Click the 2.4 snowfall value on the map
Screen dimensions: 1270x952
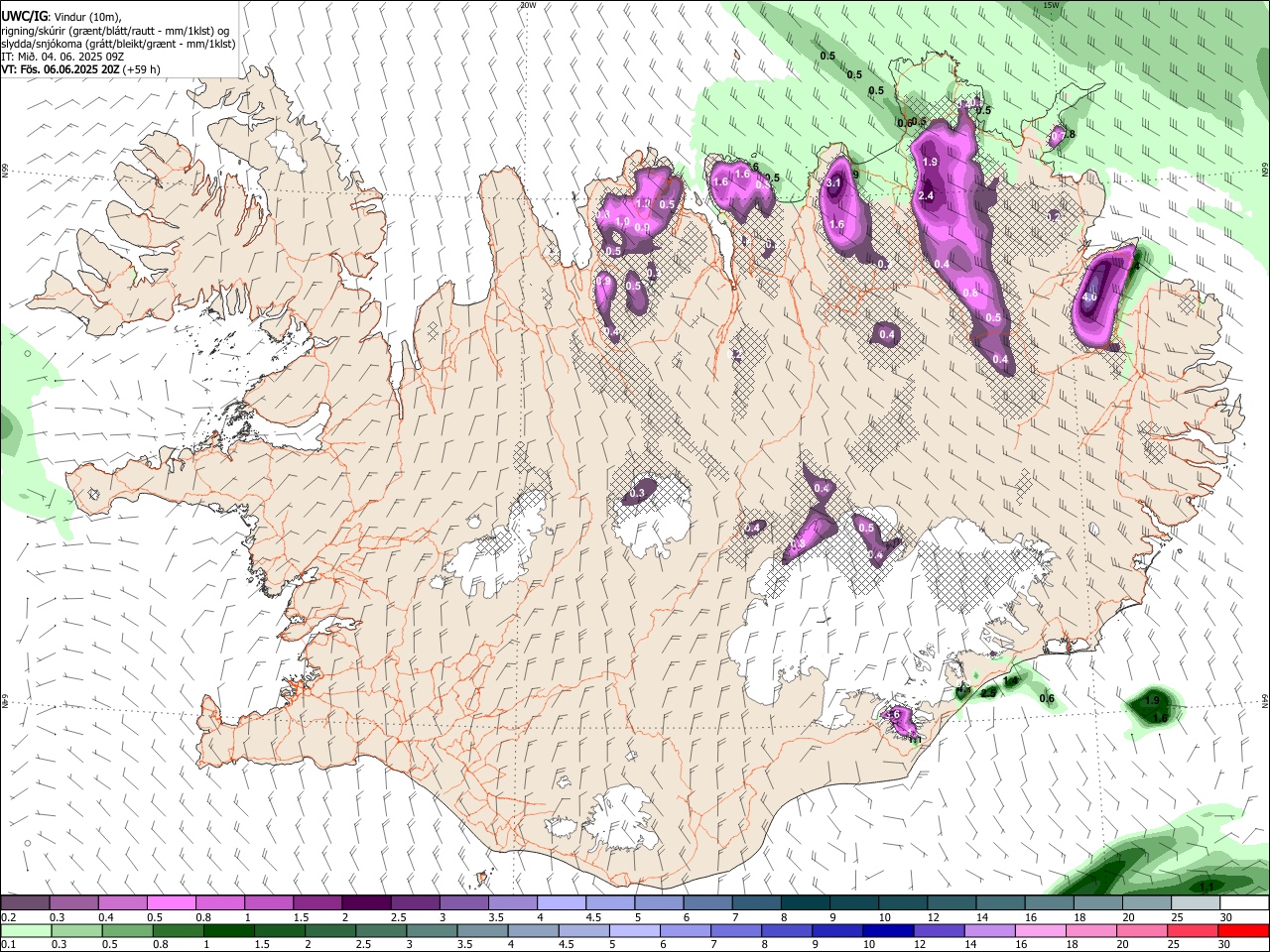pyautogui.click(x=927, y=196)
